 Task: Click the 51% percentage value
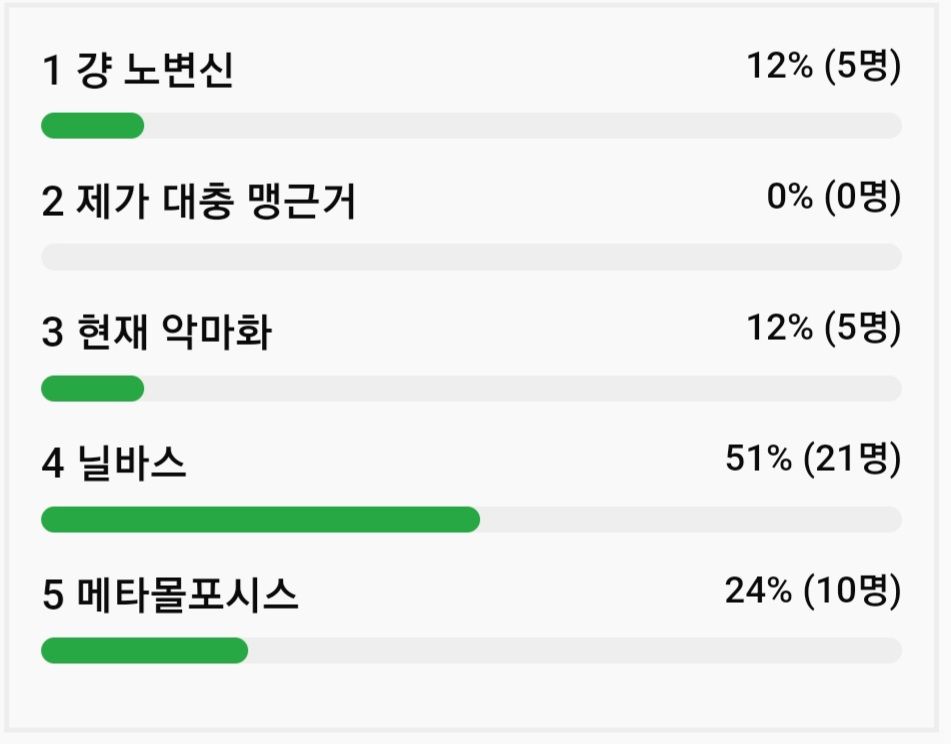[x=758, y=460]
